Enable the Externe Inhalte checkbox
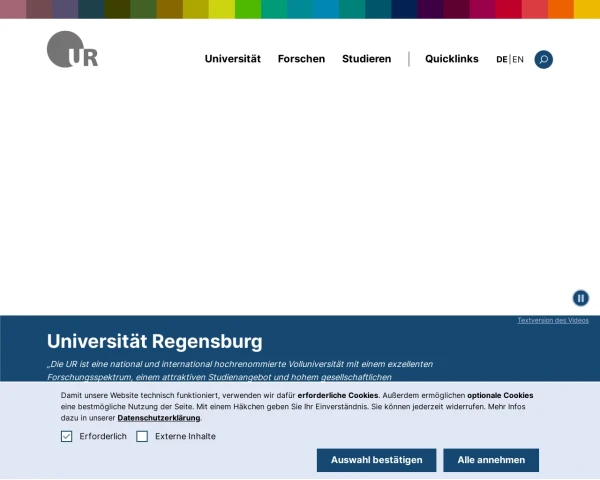The image size is (600, 480). (142, 436)
